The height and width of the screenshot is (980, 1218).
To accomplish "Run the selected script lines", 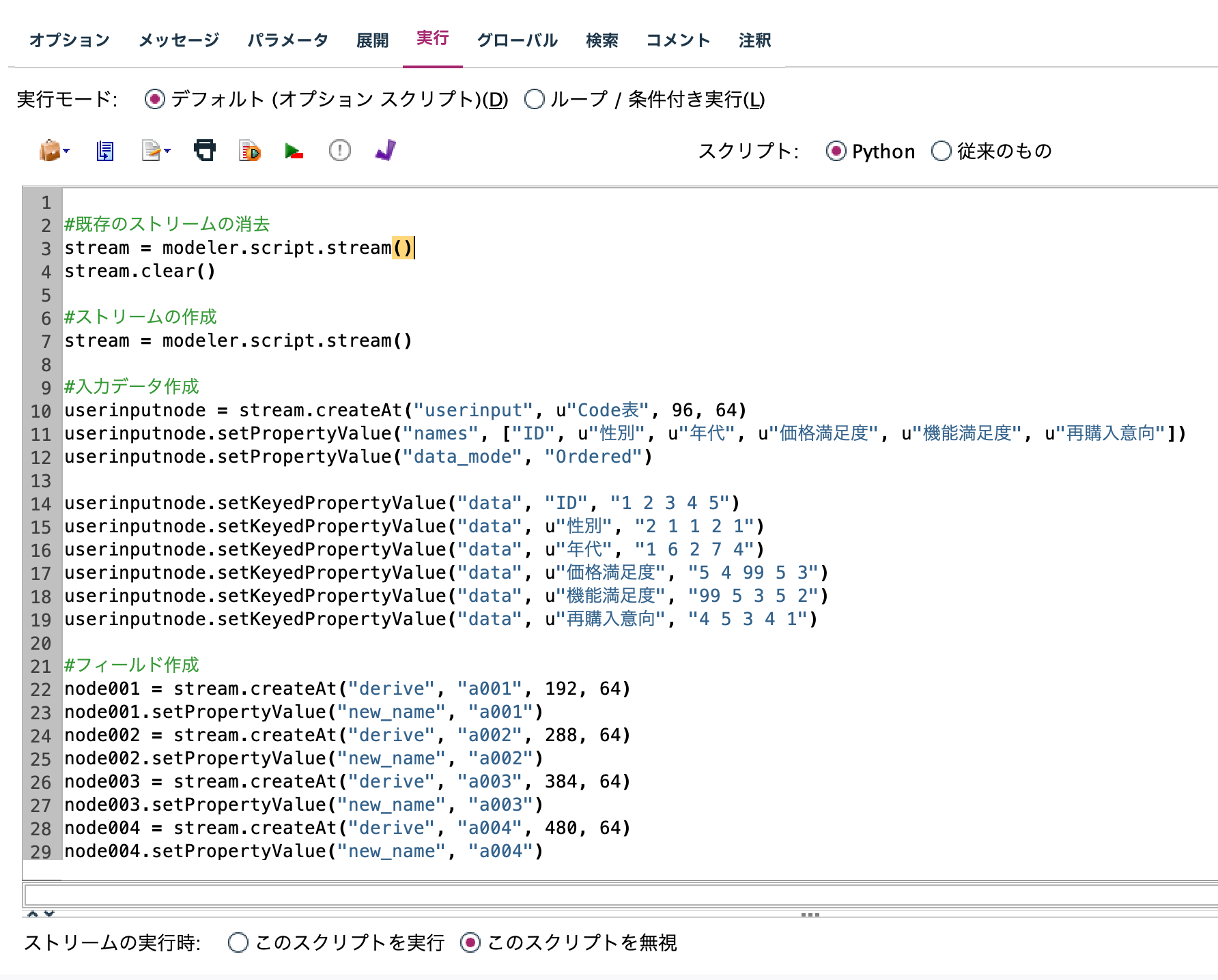I will pyautogui.click(x=249, y=151).
